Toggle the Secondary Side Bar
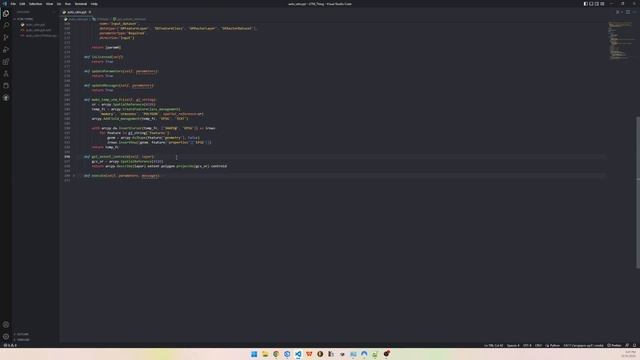 click(597, 4)
